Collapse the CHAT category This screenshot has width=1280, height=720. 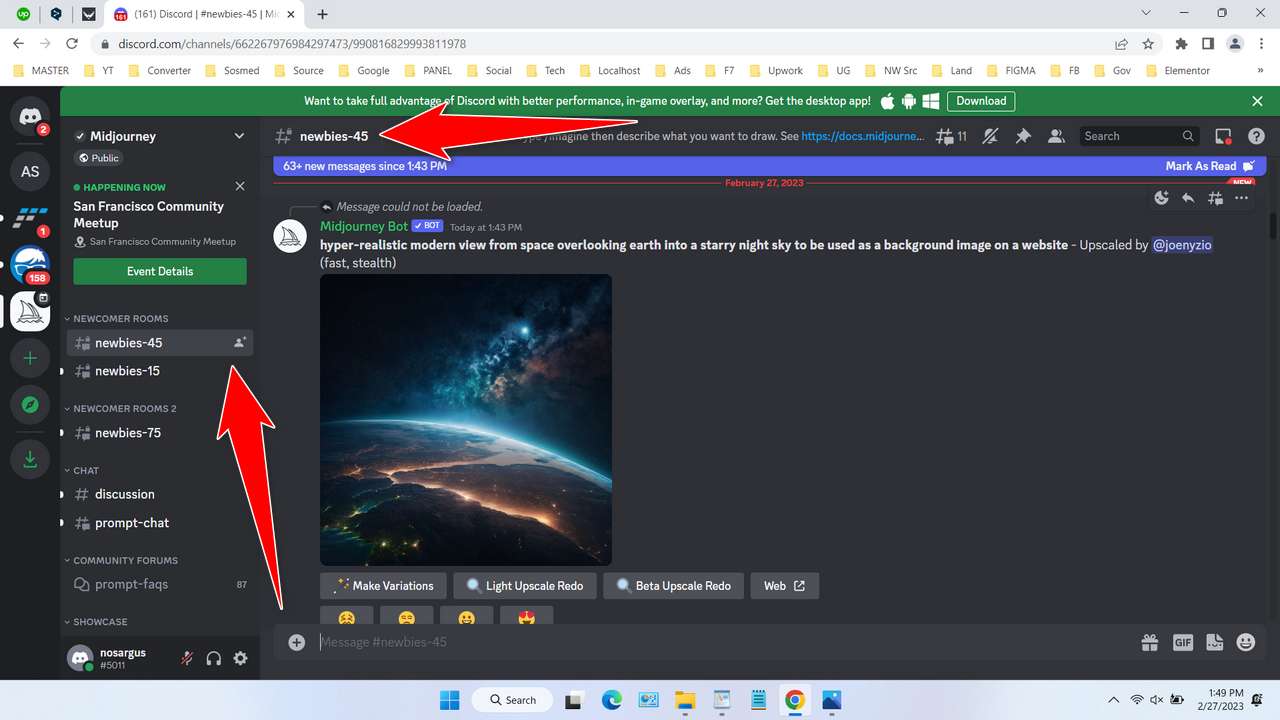(x=86, y=470)
